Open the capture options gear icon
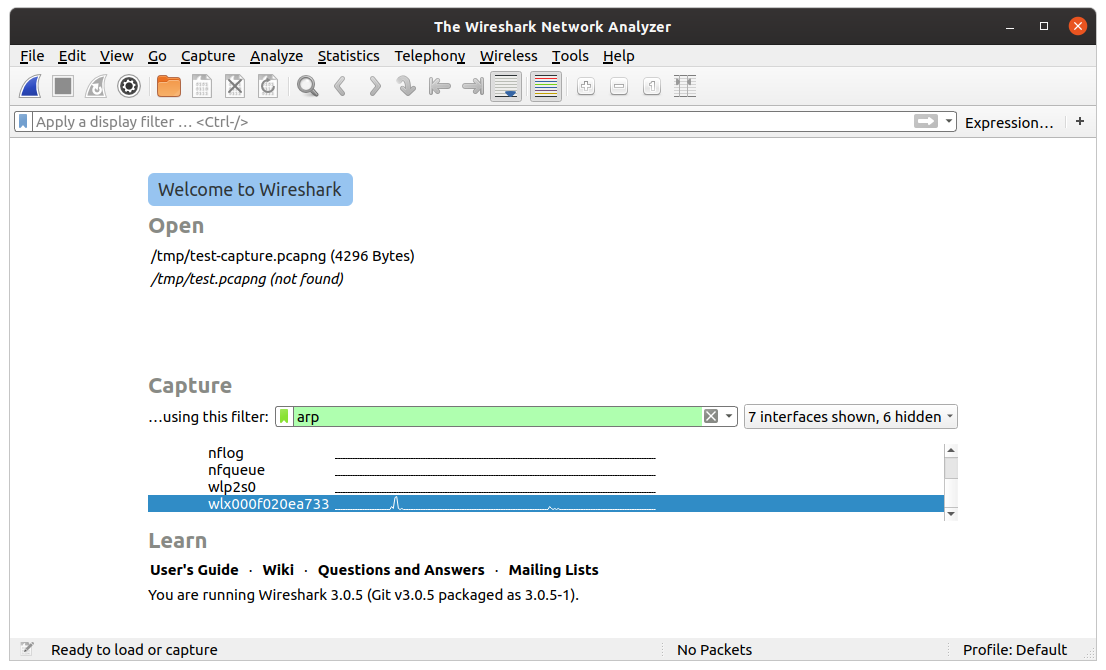Image resolution: width=1106 pixels, height=670 pixels. click(128, 86)
